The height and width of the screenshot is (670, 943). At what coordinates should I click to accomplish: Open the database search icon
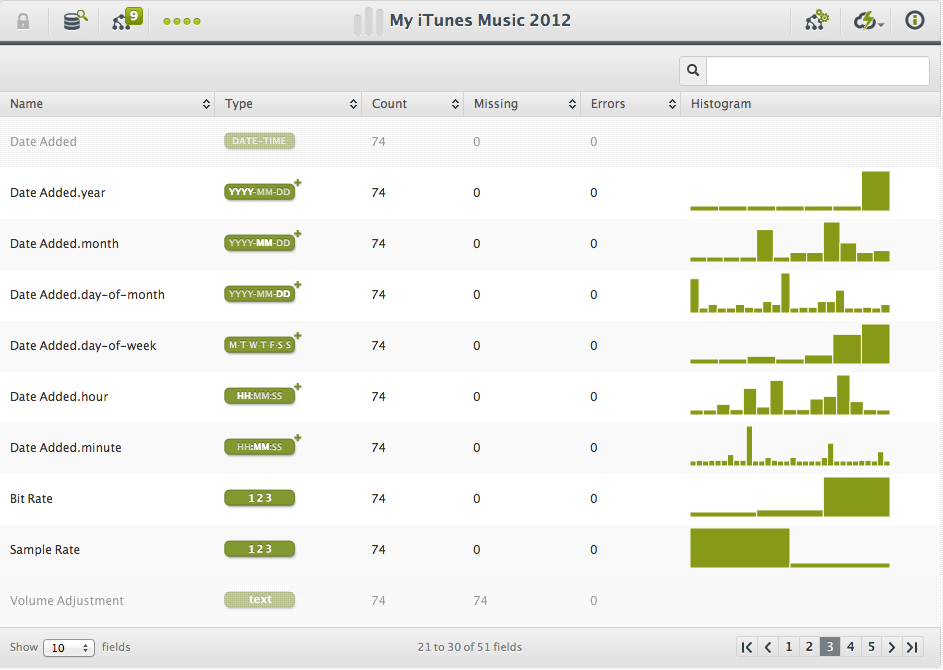point(75,20)
